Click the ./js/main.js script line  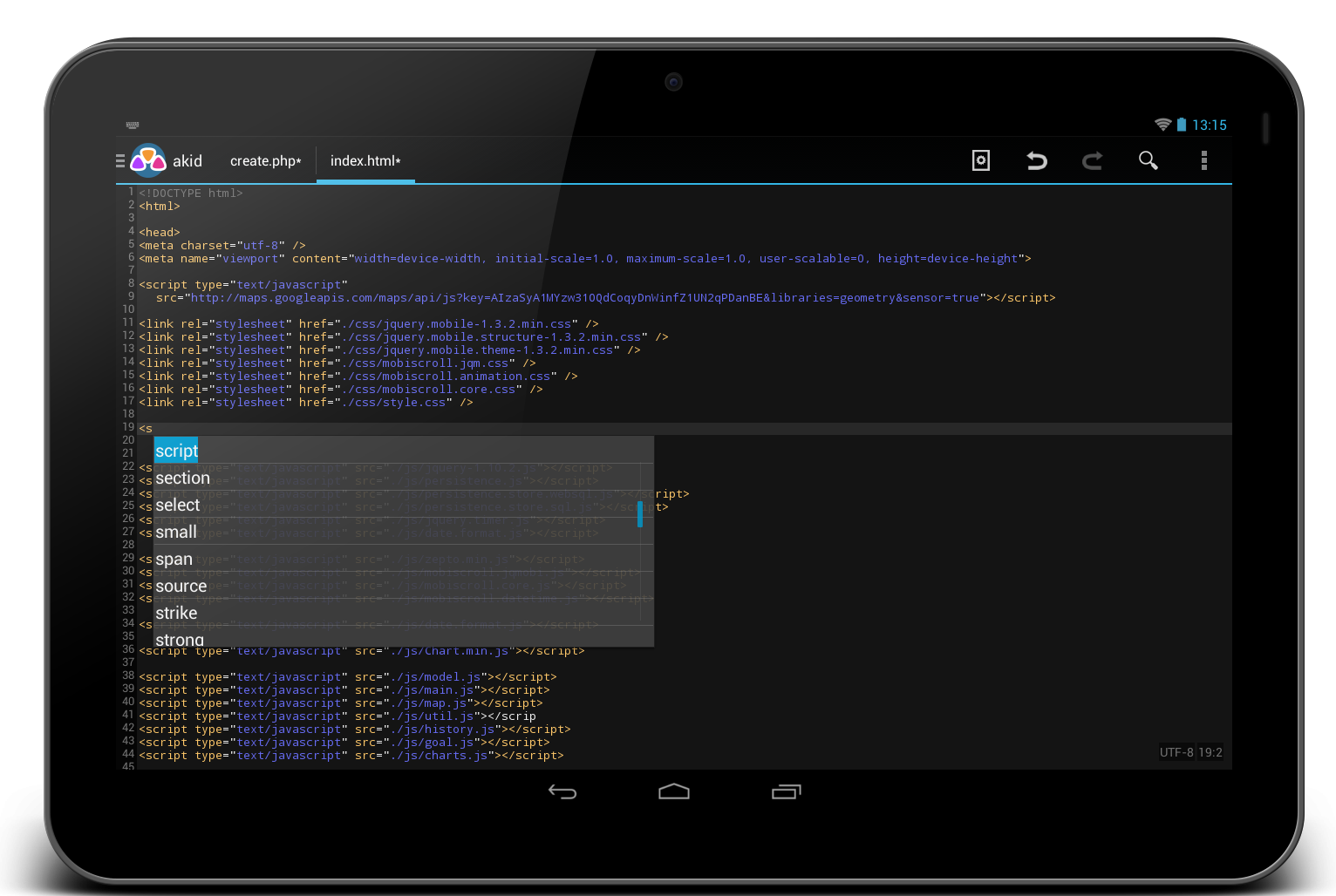pos(344,690)
